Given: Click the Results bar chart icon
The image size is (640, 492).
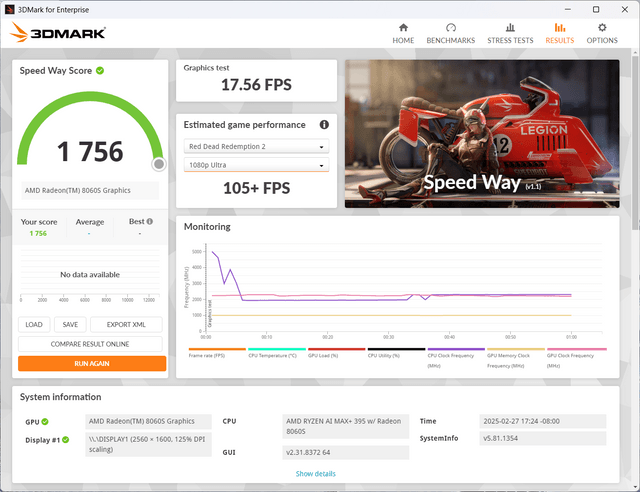Looking at the screenshot, I should pos(560,27).
